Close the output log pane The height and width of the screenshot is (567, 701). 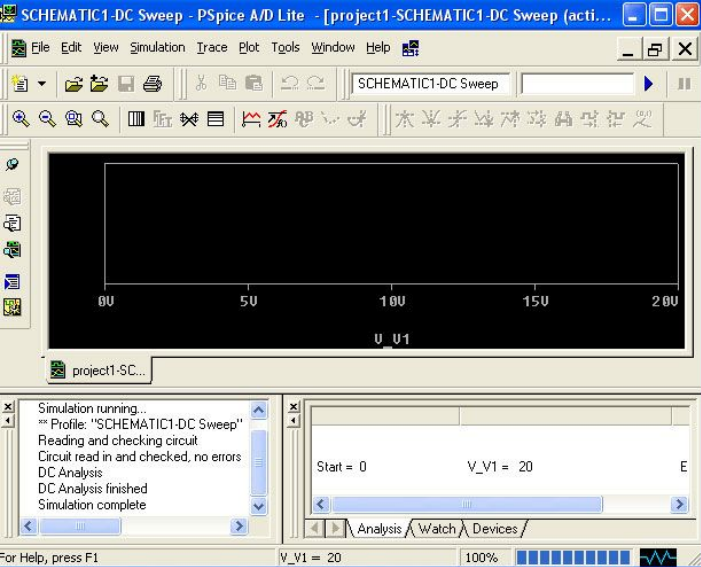click(x=8, y=406)
